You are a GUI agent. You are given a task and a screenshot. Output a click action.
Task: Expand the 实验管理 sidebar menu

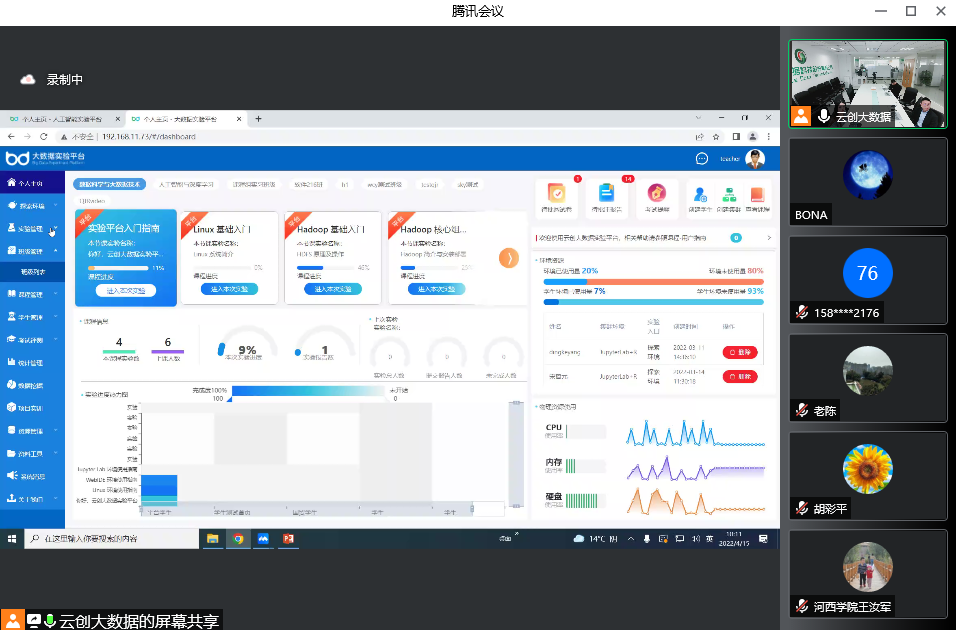point(32,228)
